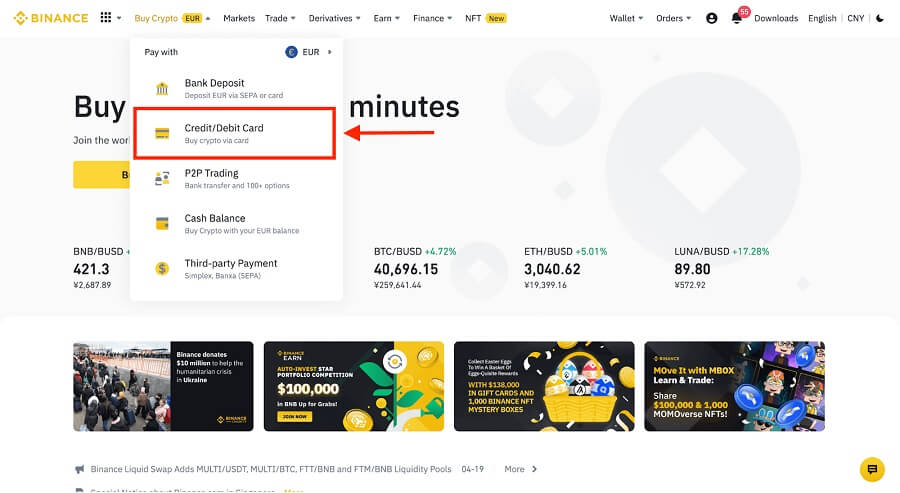Open the NFT menu item
The height and width of the screenshot is (493, 900).
point(473,18)
